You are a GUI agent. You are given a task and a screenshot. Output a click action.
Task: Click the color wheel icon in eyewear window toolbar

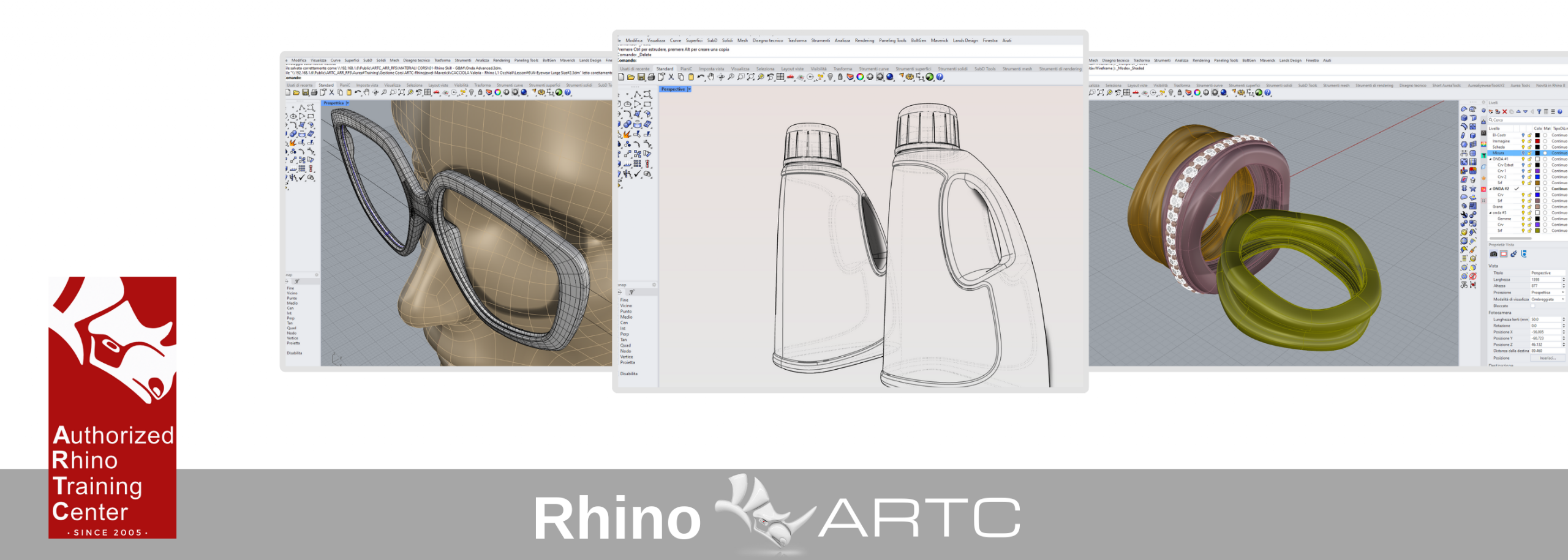point(497,92)
